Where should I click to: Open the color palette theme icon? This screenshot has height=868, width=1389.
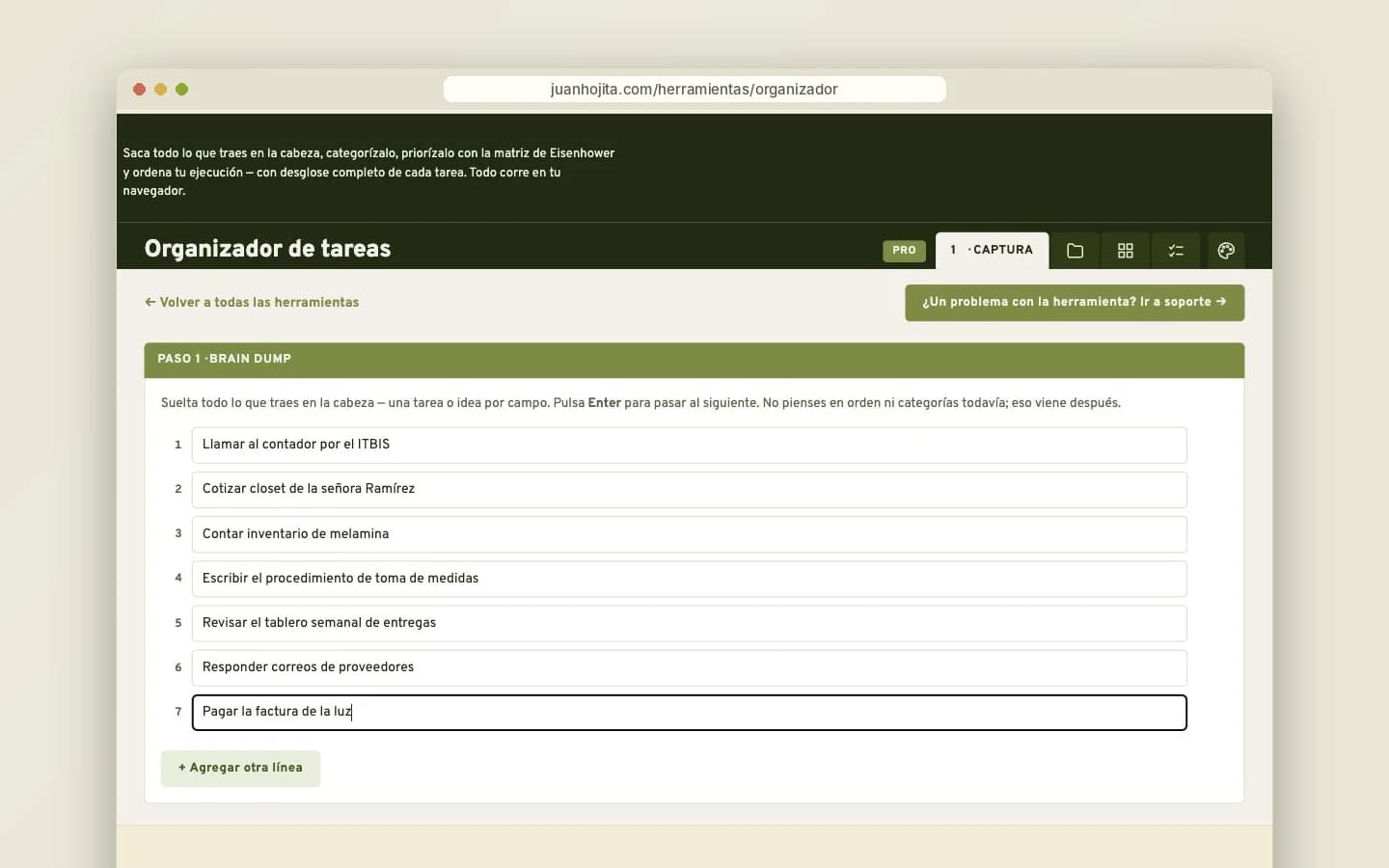tap(1226, 251)
